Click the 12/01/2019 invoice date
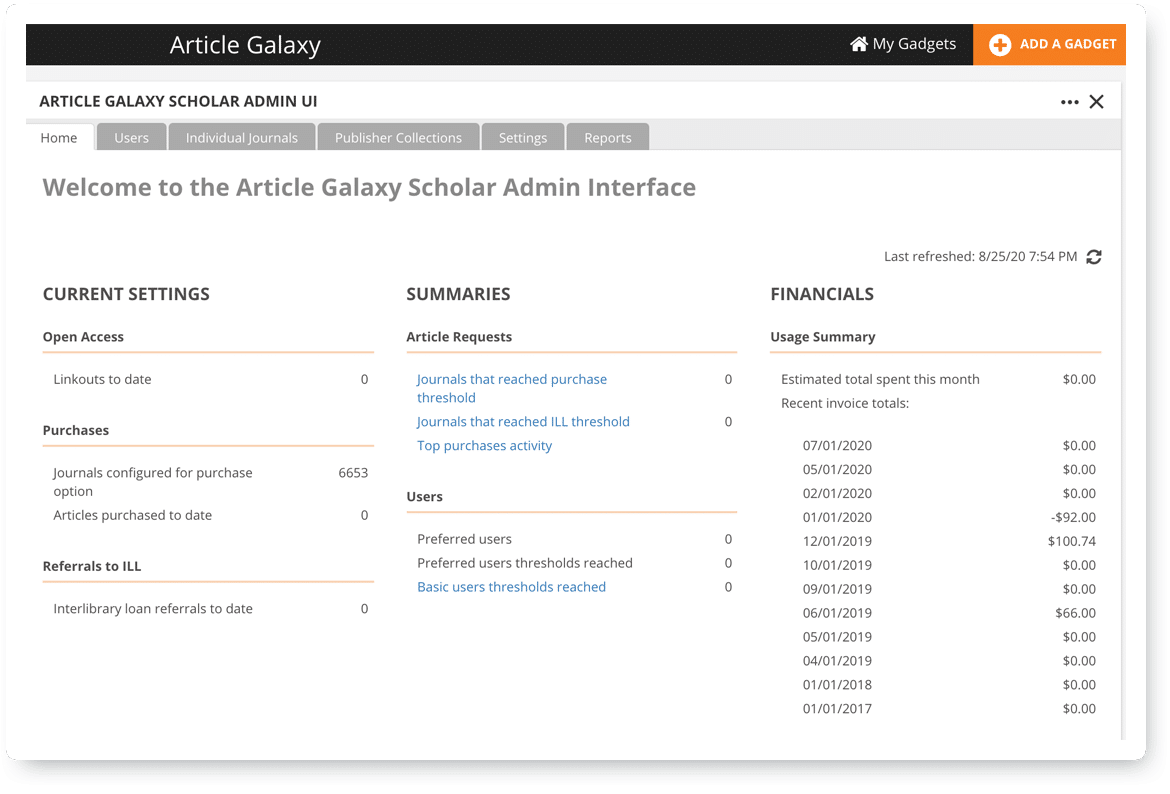1170x794 pixels. point(837,541)
